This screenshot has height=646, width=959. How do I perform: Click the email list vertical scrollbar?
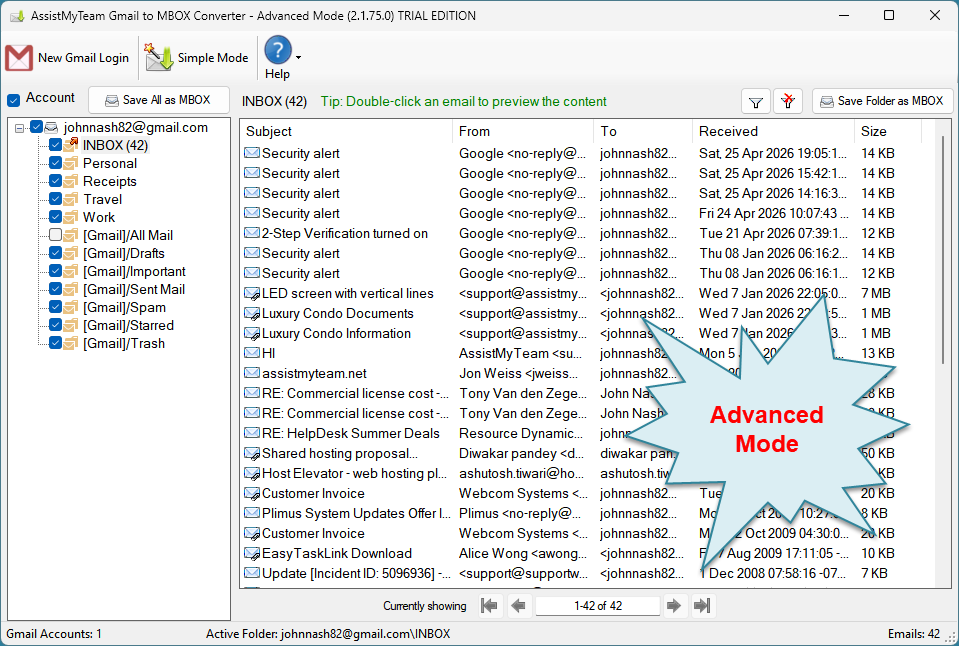point(945,250)
